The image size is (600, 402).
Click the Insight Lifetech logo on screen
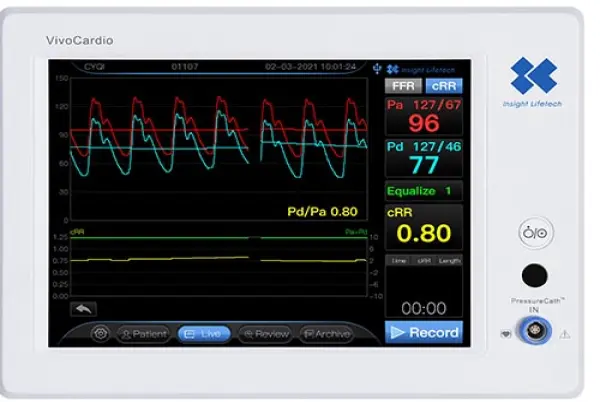421,70
